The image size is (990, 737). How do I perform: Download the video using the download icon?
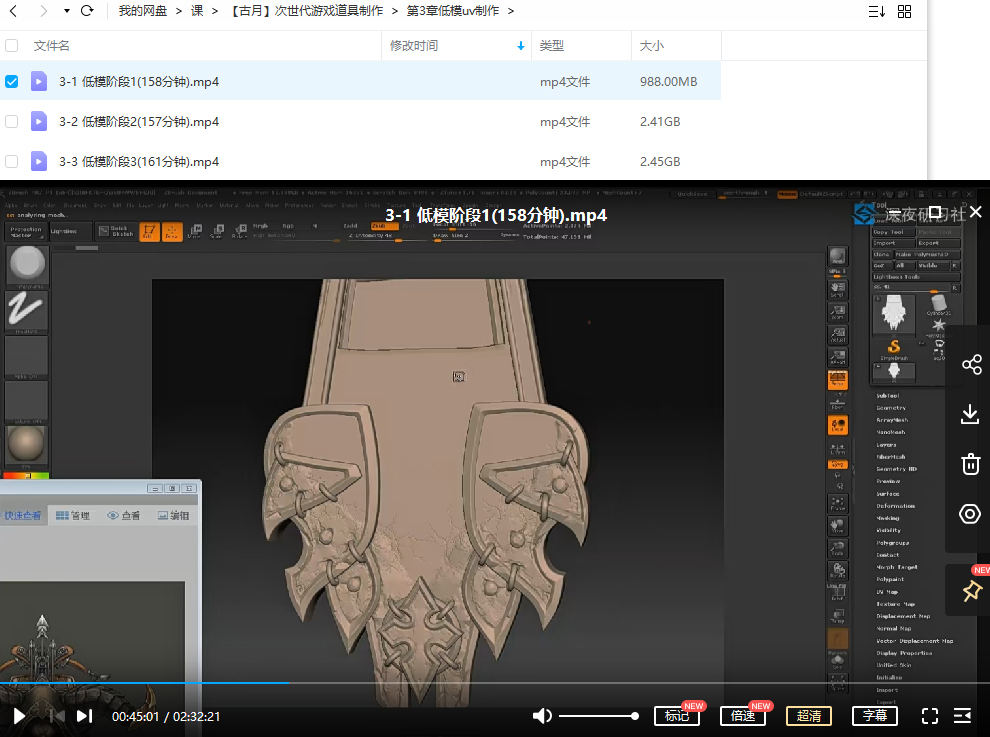point(970,414)
